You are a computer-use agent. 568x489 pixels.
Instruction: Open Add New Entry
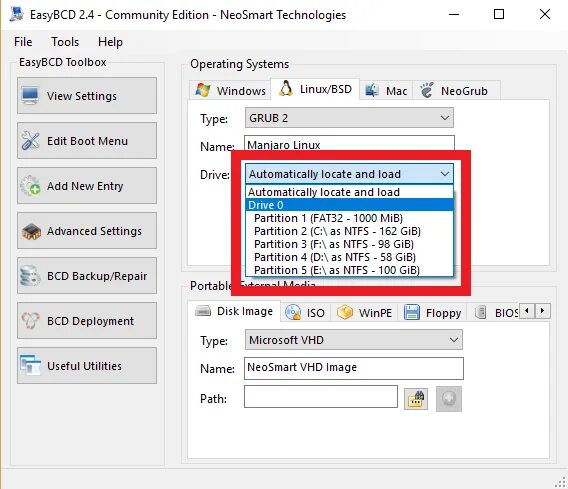pos(87,185)
